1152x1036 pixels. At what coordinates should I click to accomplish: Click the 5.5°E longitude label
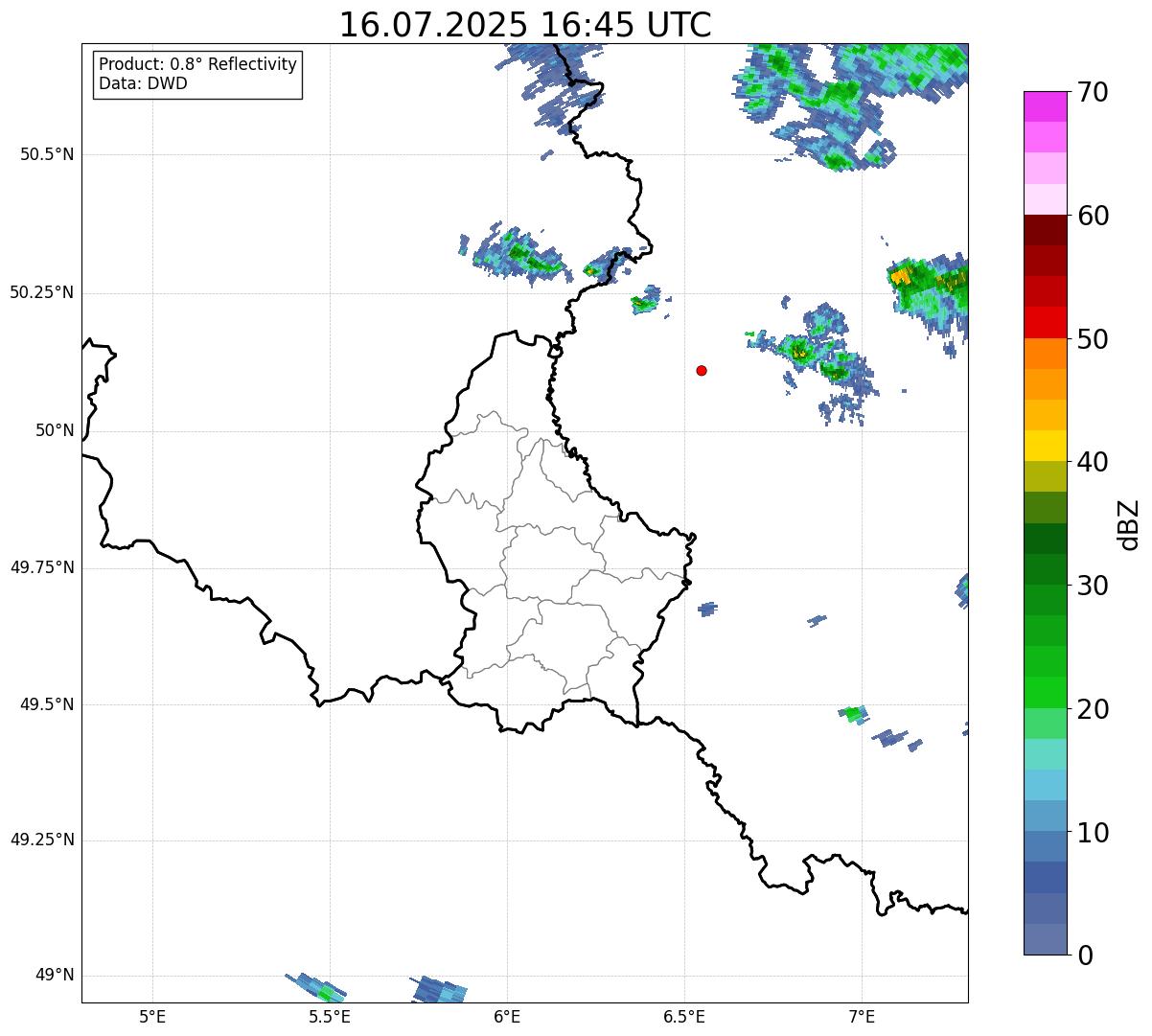tap(330, 1016)
